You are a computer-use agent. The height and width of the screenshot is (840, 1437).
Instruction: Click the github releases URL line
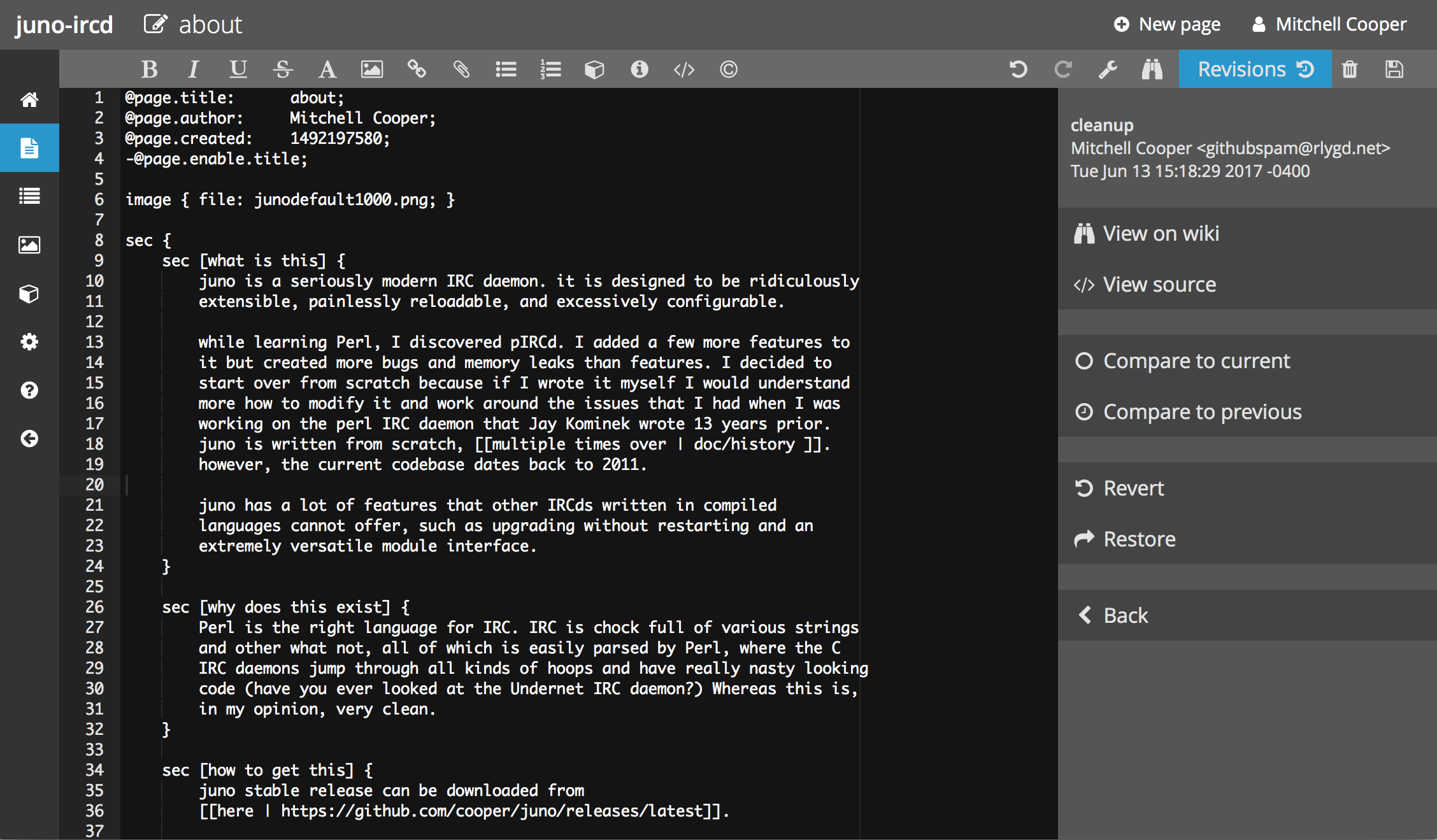[464, 811]
